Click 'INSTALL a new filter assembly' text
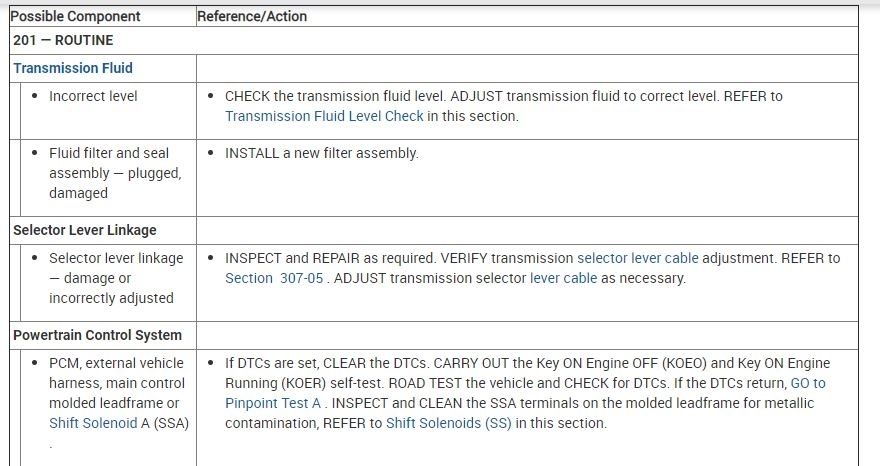 click(x=321, y=153)
